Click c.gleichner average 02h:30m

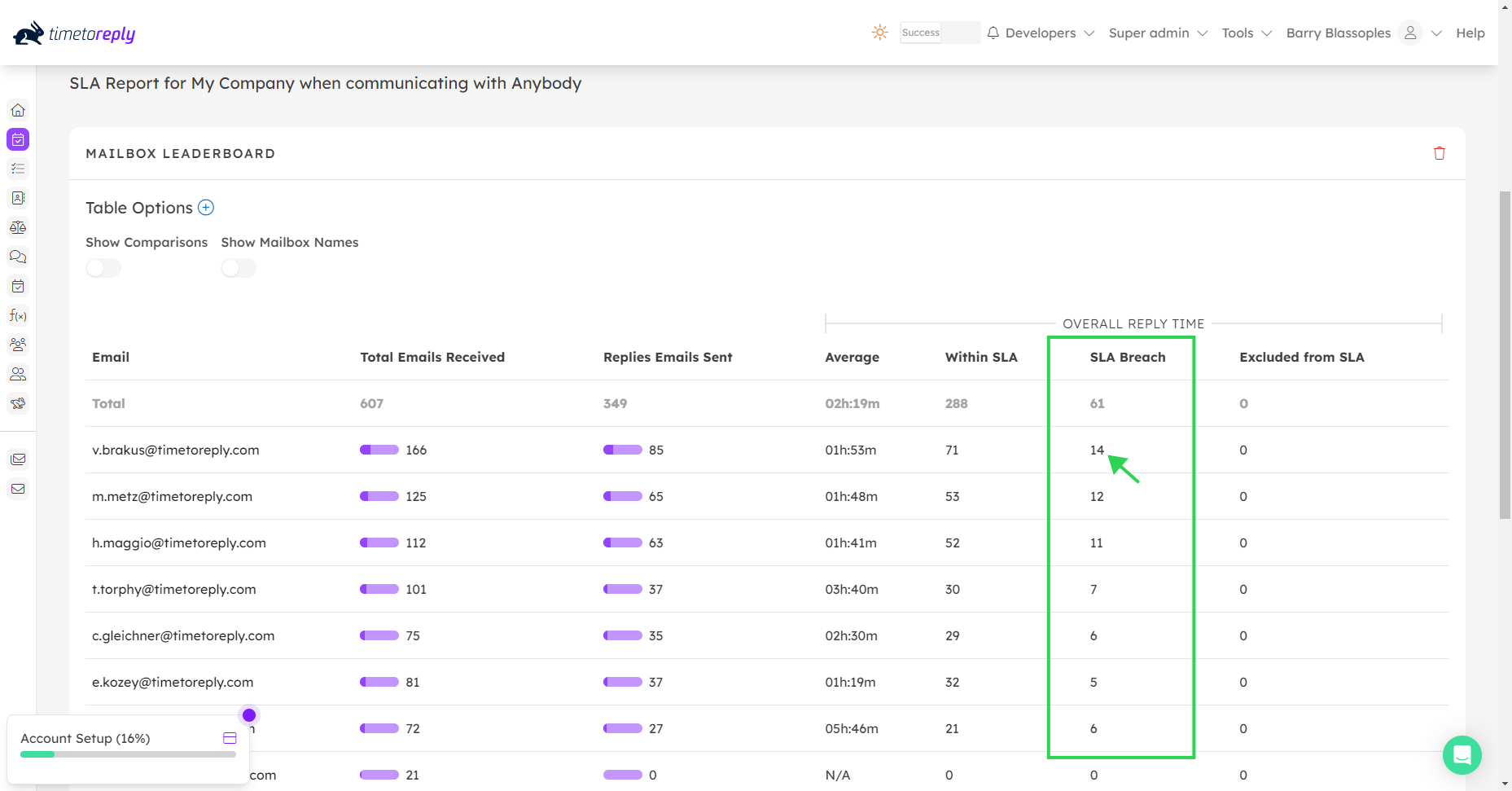pos(851,635)
